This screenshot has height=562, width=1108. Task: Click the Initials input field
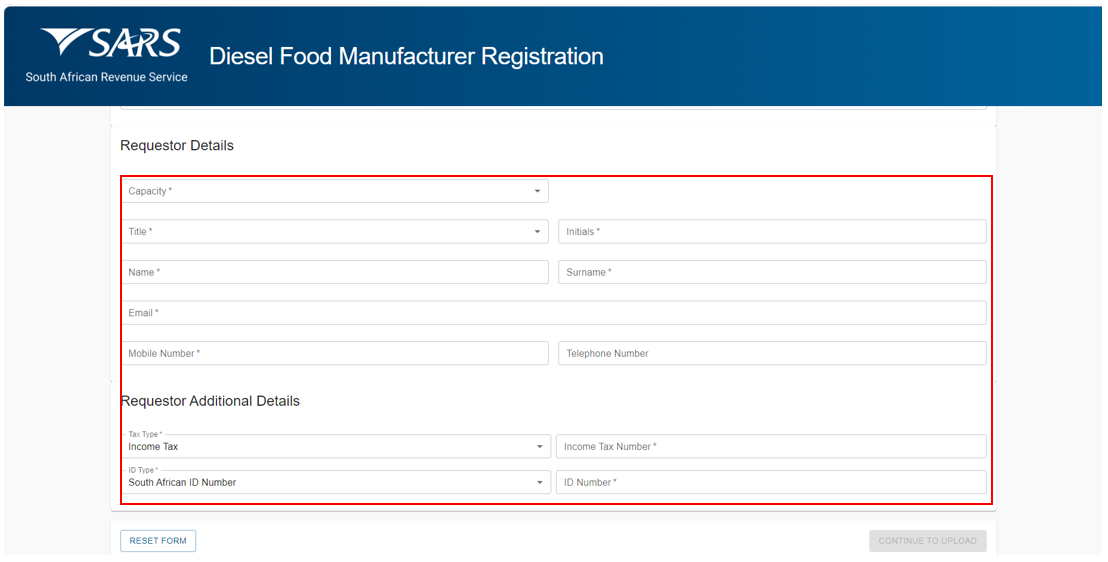click(772, 232)
